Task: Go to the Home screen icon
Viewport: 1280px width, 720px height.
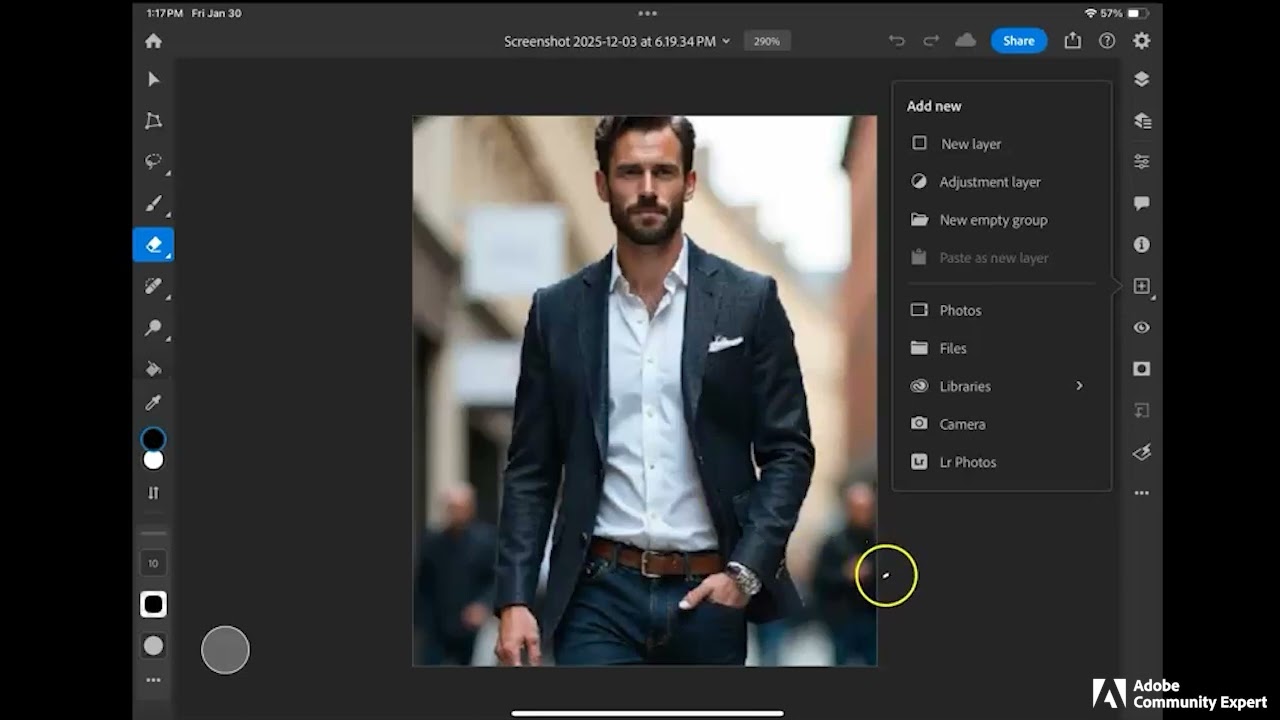Action: pyautogui.click(x=153, y=41)
